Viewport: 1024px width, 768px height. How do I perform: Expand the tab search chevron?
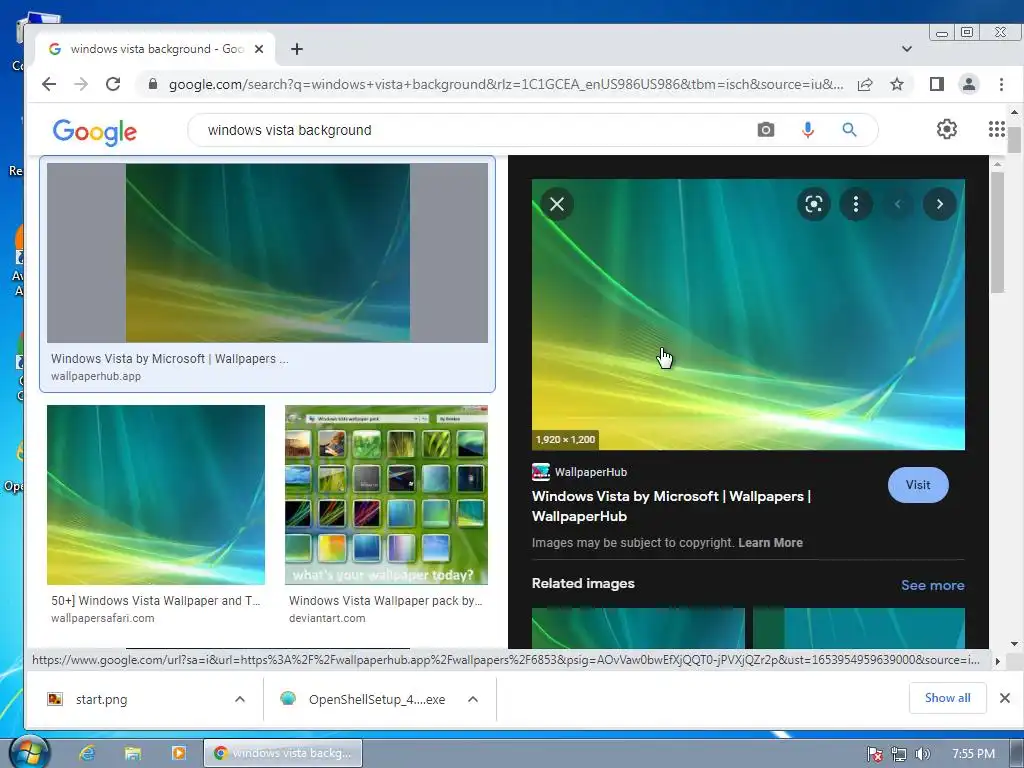(x=906, y=49)
